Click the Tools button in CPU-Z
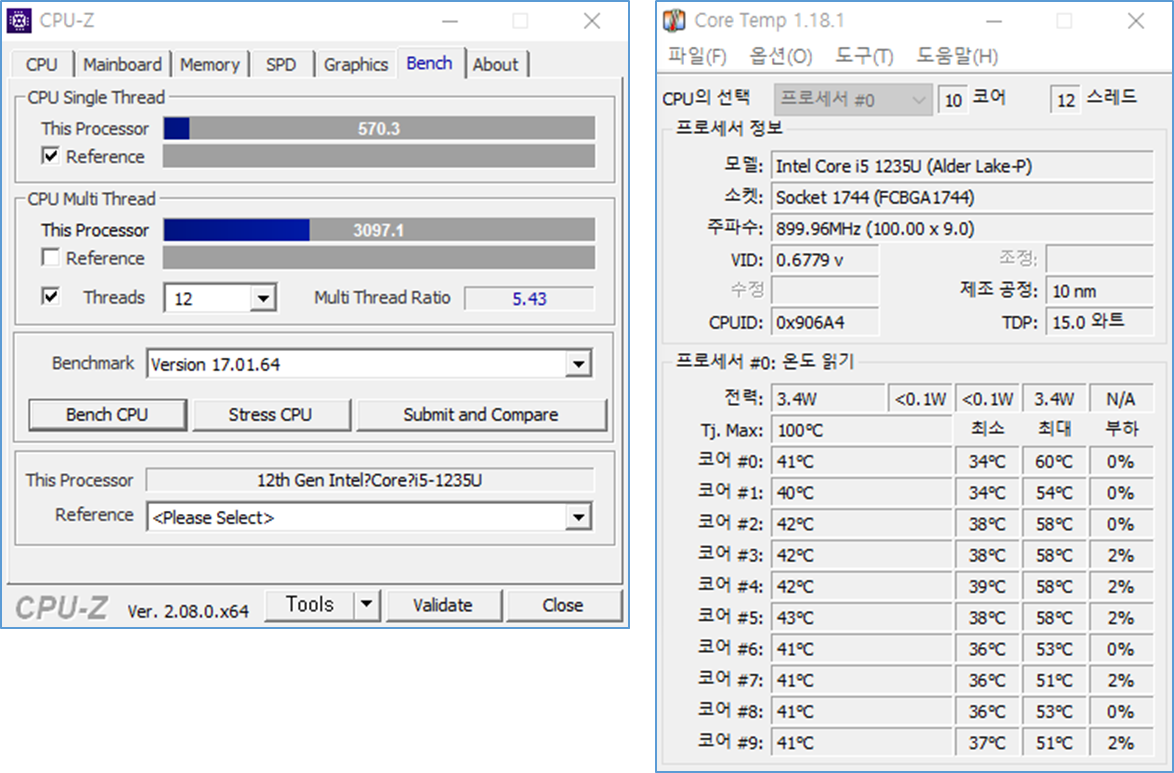Screen dimensions: 1174x773 click(310, 604)
